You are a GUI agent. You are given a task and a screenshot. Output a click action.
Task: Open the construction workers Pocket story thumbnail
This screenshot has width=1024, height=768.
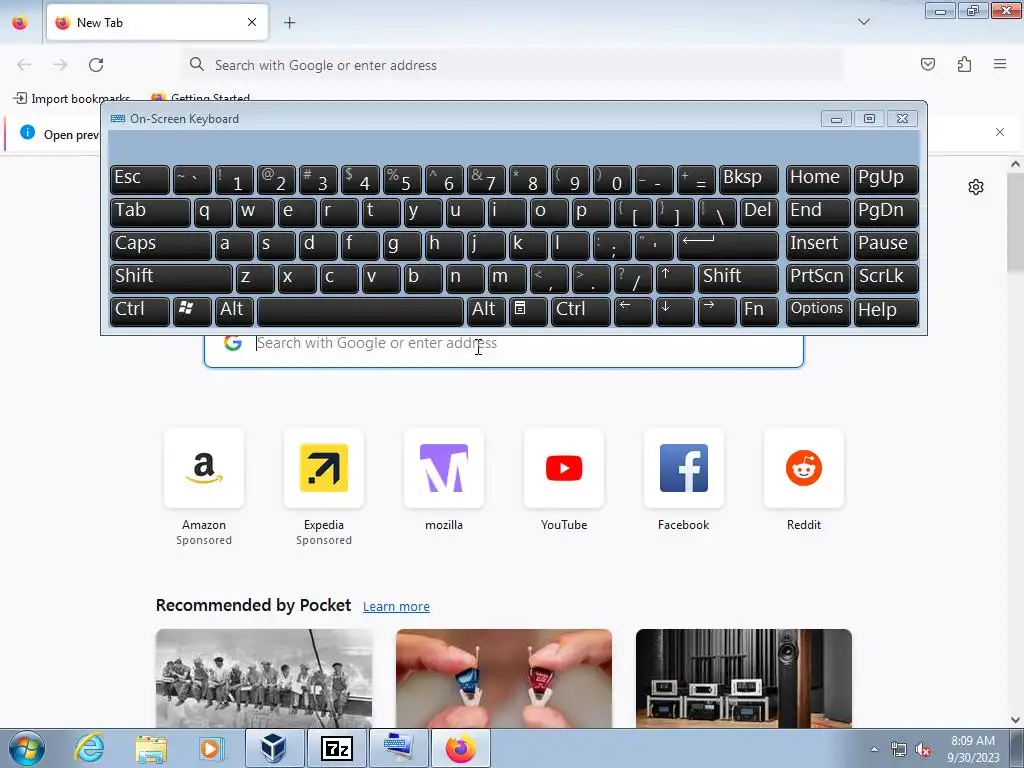[x=264, y=678]
